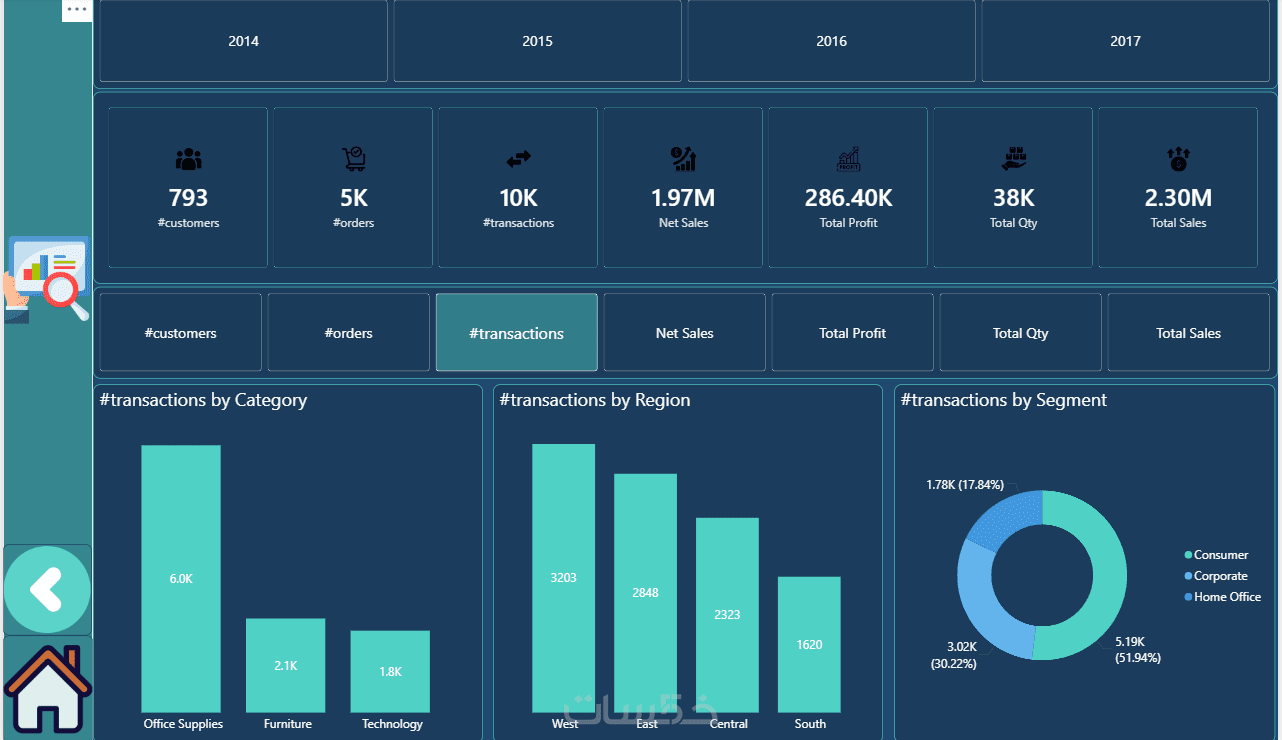Click the 1.97M Net Sales value
1282x740 pixels.
683,198
